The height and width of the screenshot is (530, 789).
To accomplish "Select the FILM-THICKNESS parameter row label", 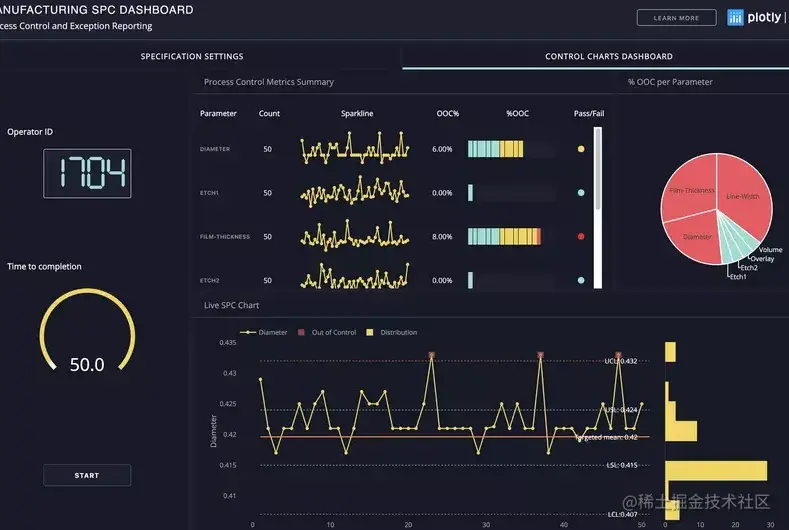I will pos(224,237).
